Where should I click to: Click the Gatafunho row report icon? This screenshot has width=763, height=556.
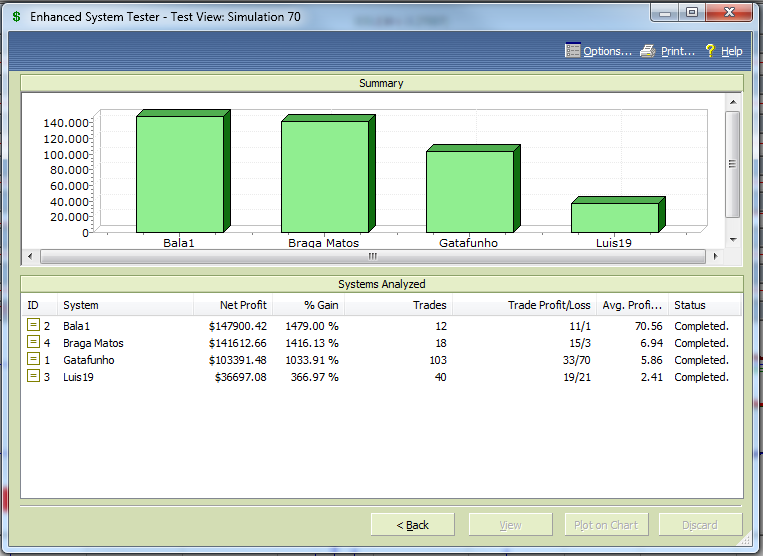click(x=33, y=359)
